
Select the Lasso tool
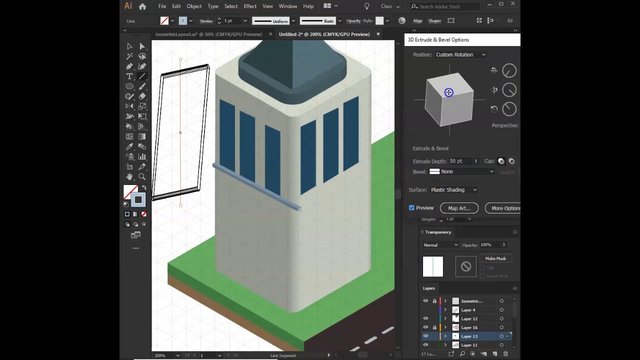tap(142, 56)
